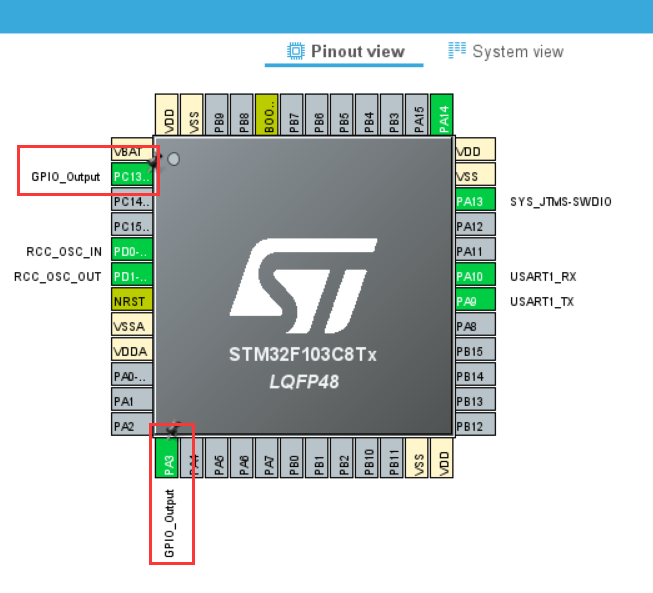Screen dimensions: 653x593
Task: Select the PB1 pin
Action: [317, 458]
